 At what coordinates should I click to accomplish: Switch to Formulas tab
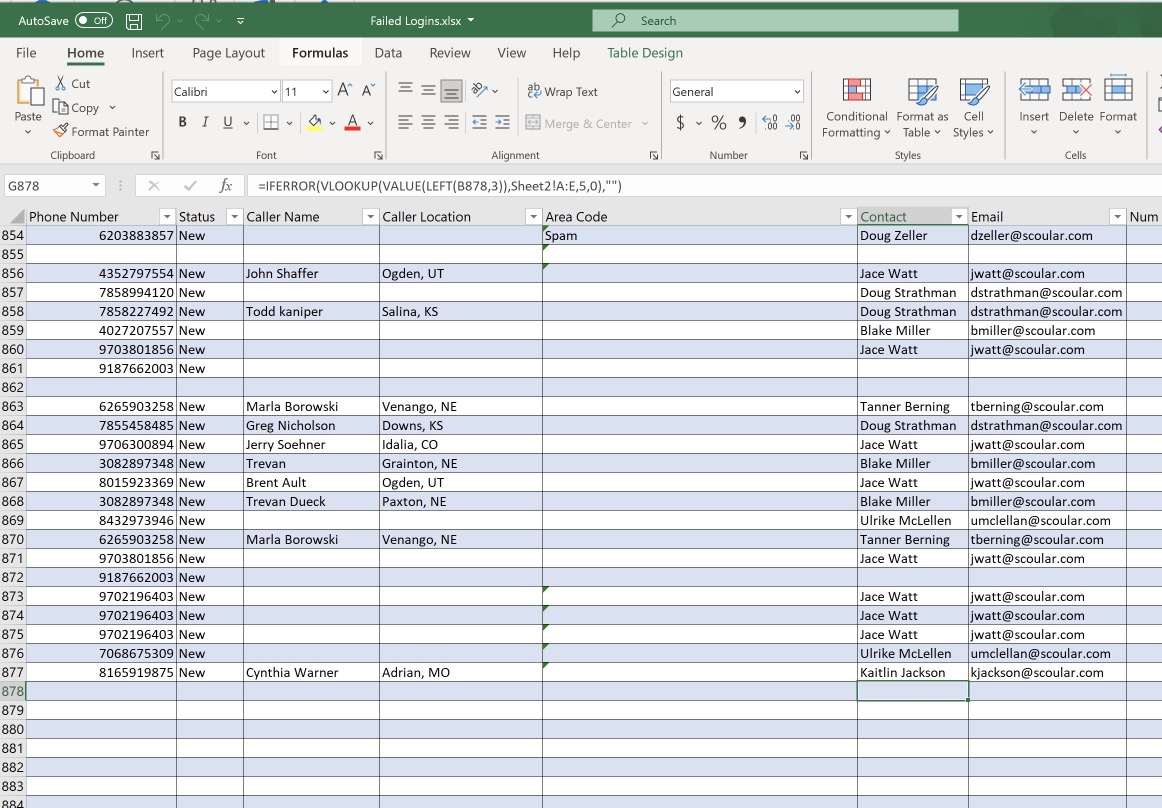tap(319, 53)
